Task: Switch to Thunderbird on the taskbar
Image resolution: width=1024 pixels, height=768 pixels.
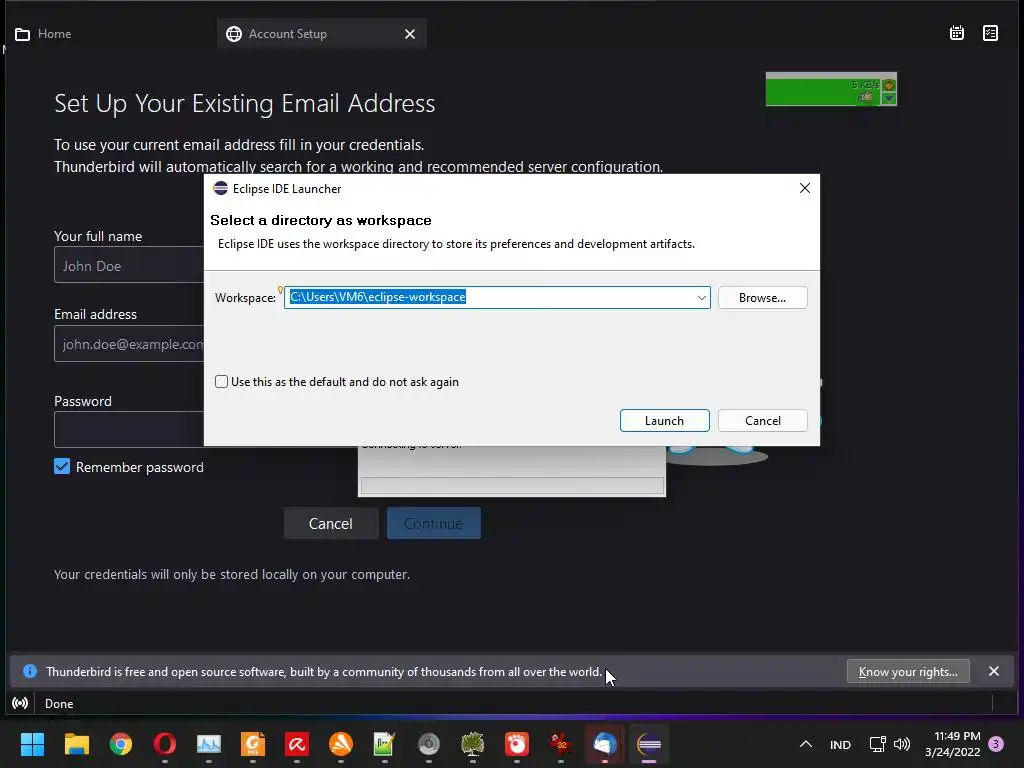Action: point(605,744)
